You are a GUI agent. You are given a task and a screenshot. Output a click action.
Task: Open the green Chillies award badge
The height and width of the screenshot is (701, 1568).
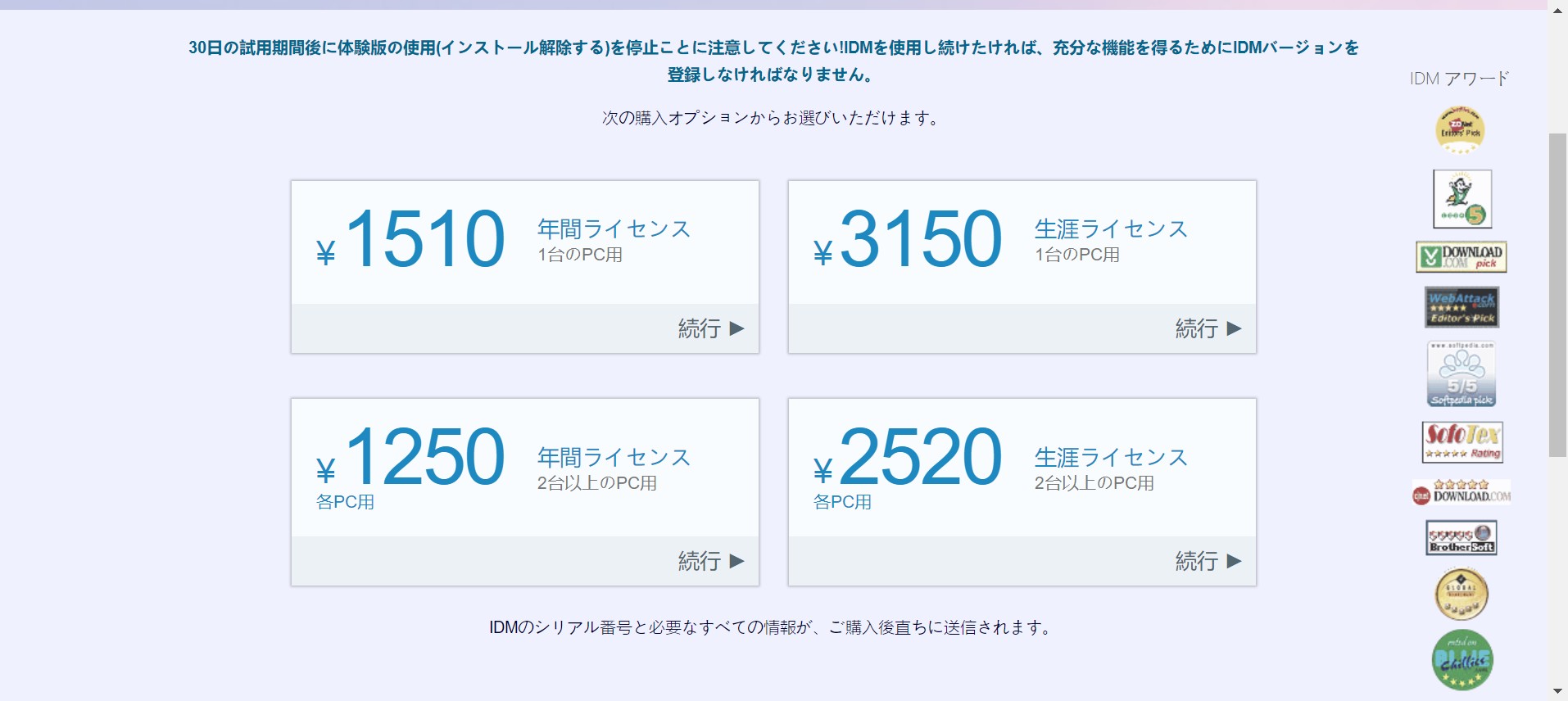pyautogui.click(x=1462, y=660)
